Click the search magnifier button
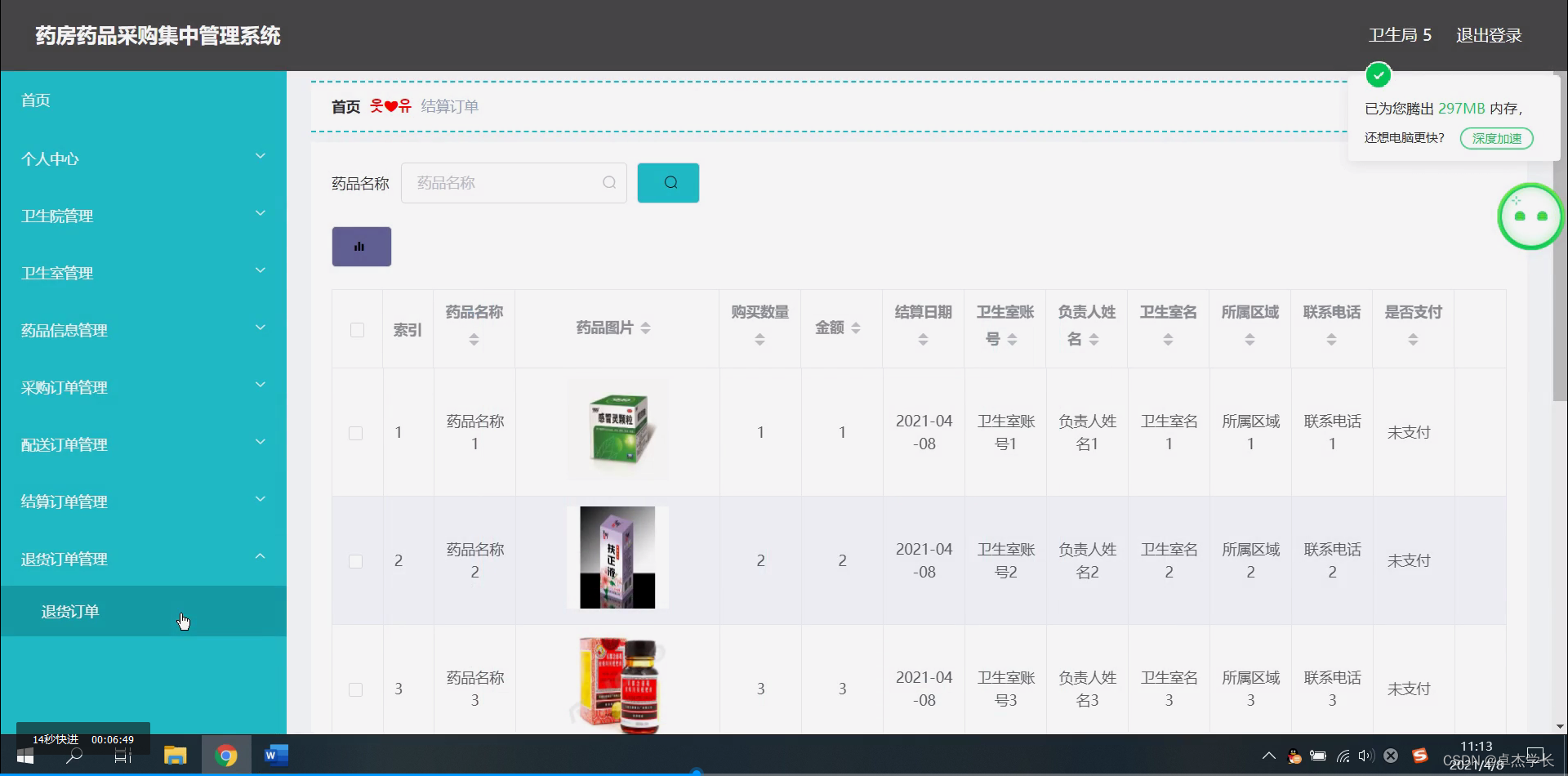 (x=668, y=182)
